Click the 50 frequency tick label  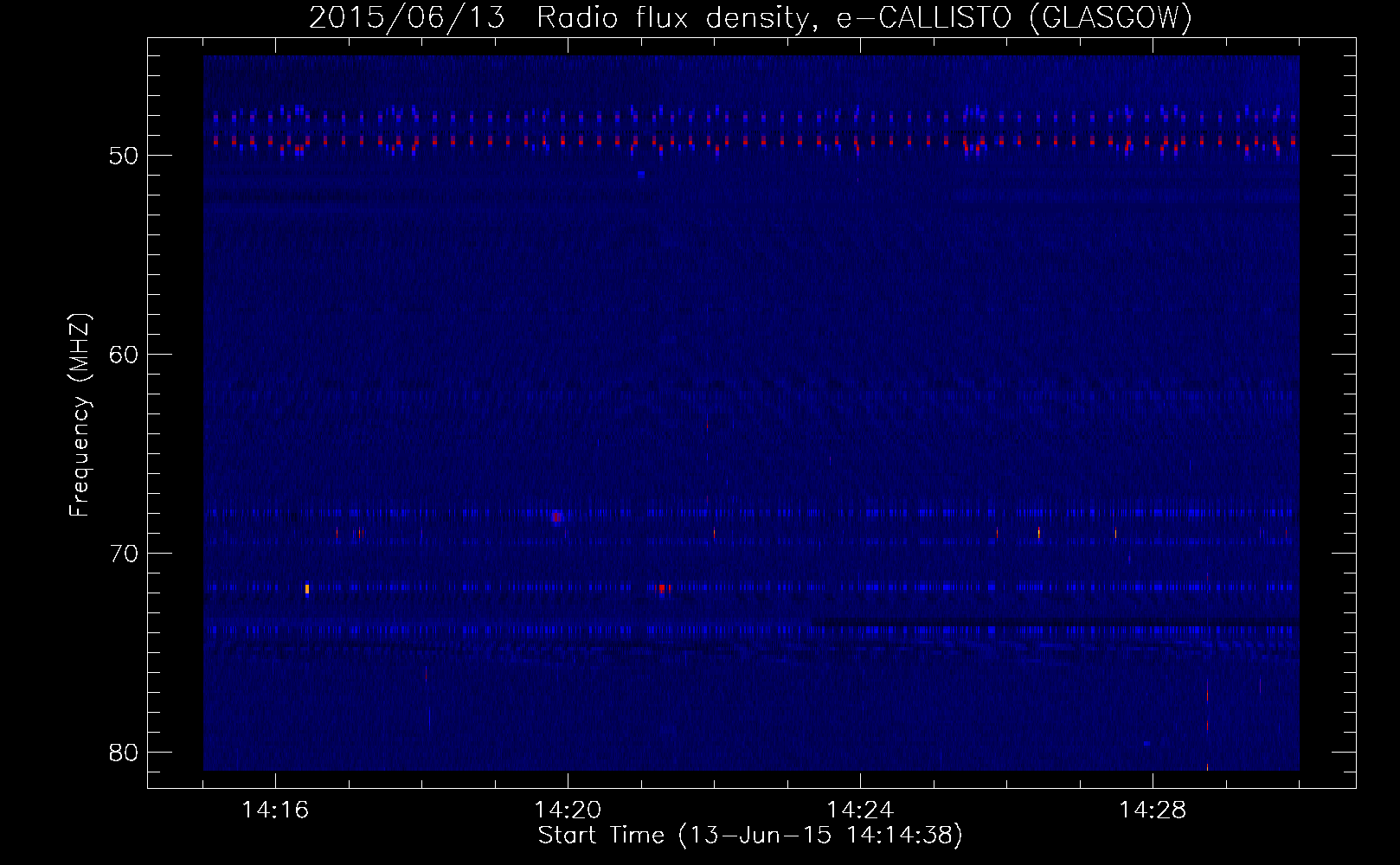point(124,156)
